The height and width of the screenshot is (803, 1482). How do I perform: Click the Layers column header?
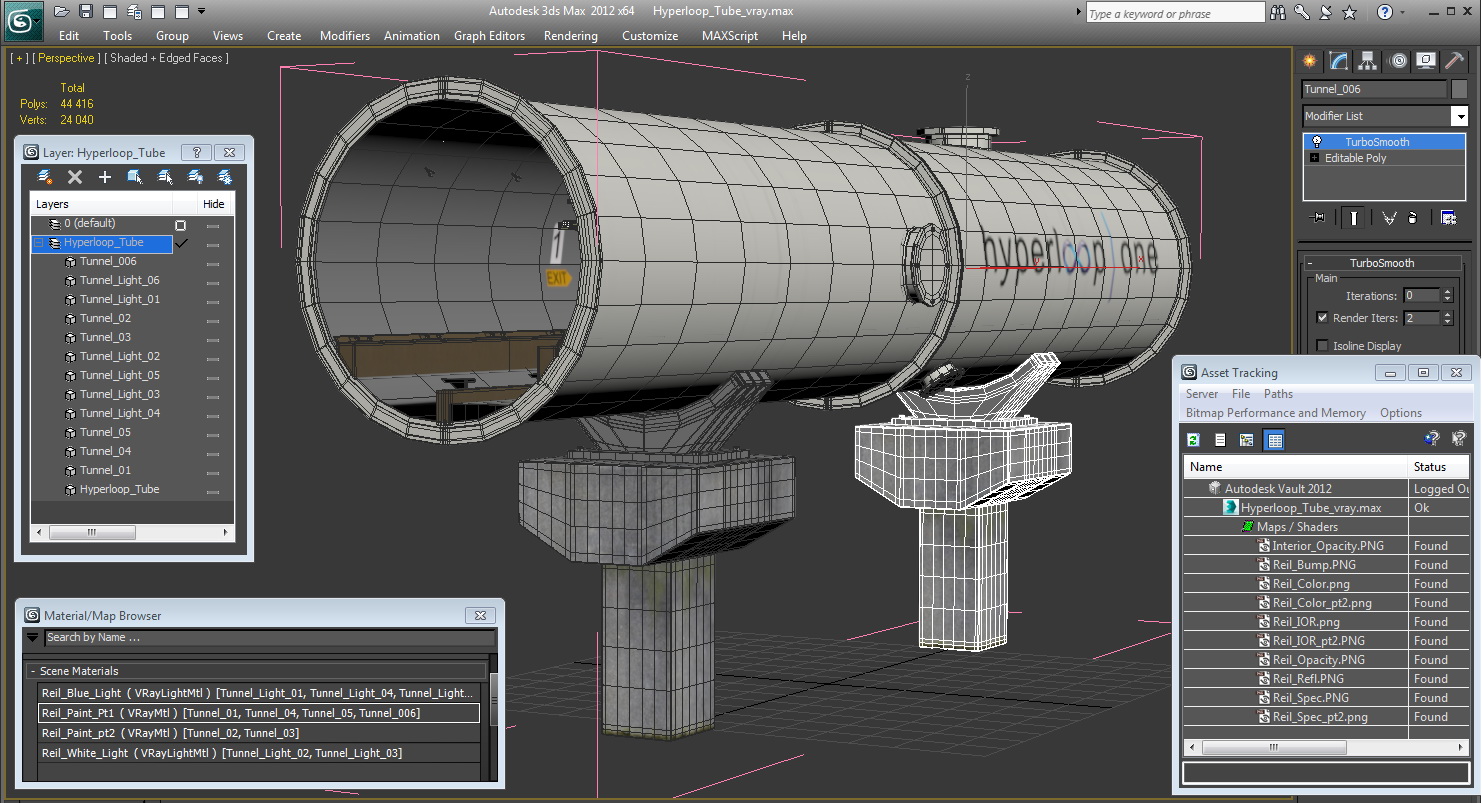[100, 204]
